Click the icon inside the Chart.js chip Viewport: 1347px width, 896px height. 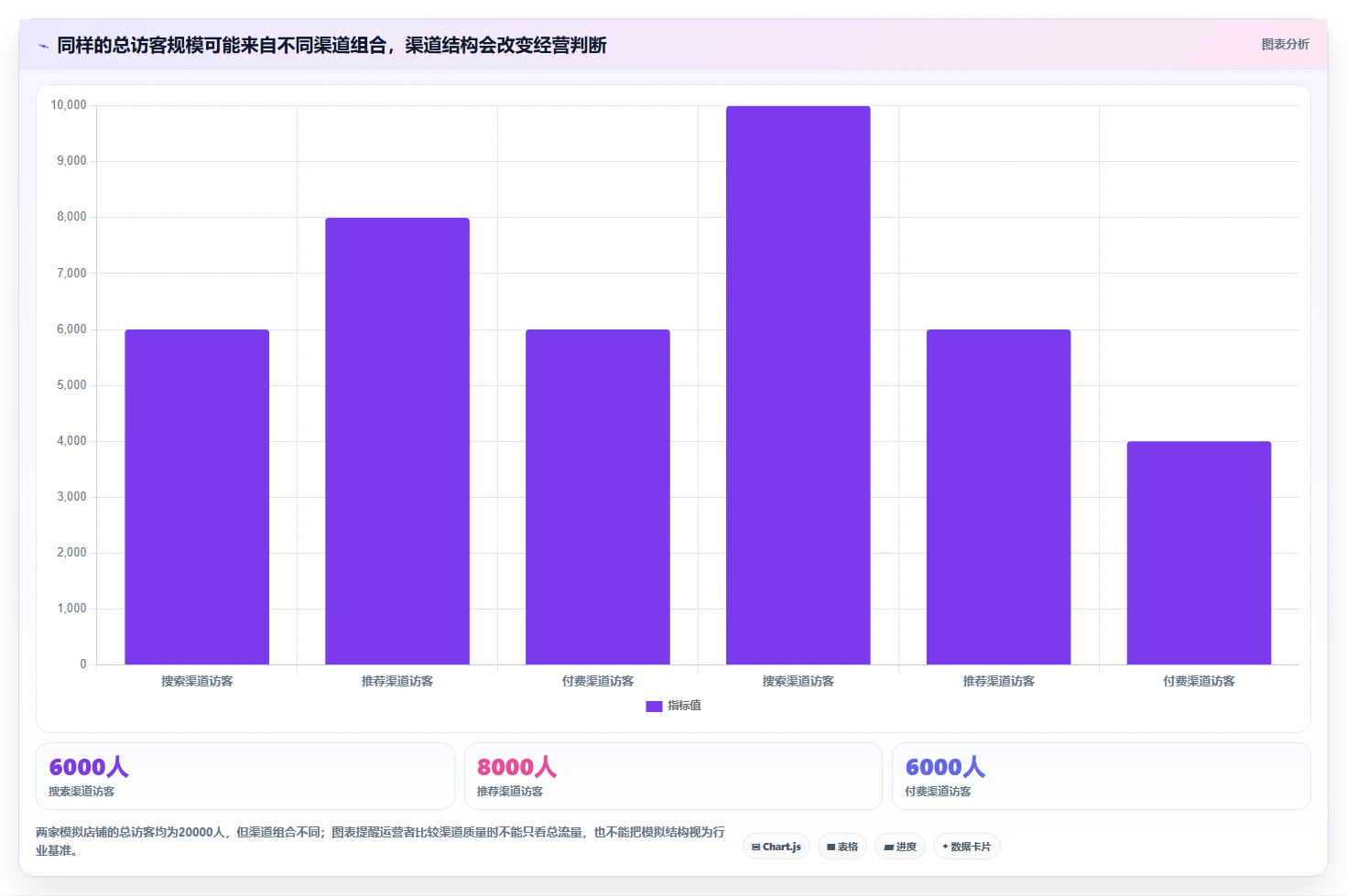click(755, 847)
